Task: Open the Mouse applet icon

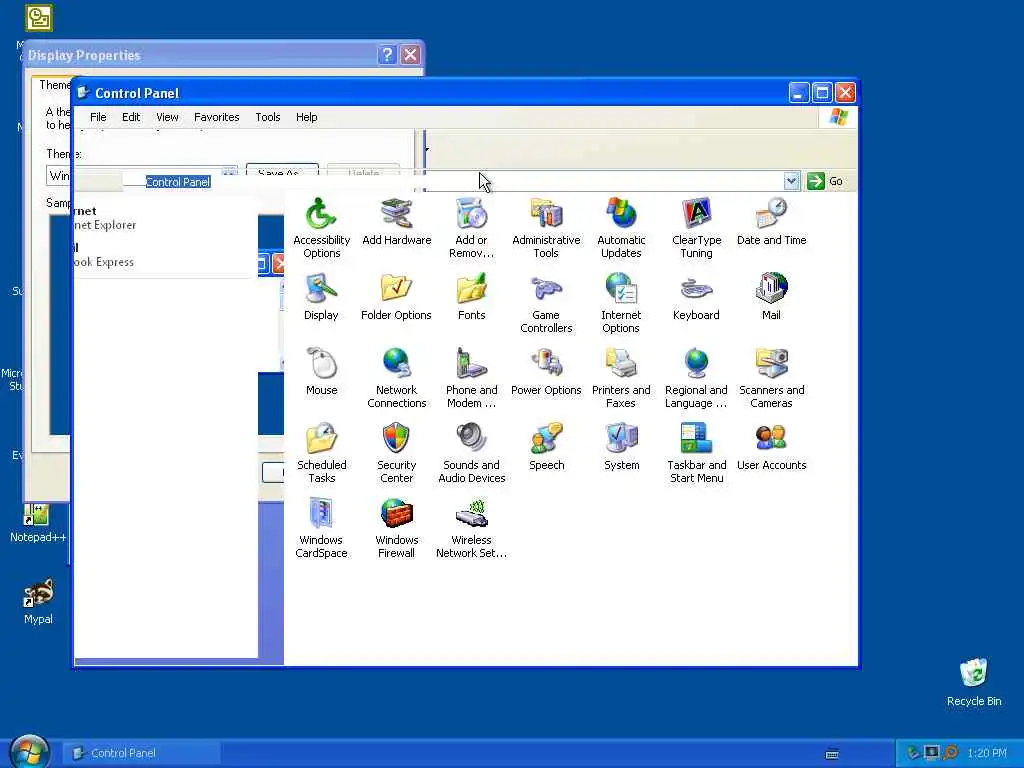Action: click(x=321, y=364)
